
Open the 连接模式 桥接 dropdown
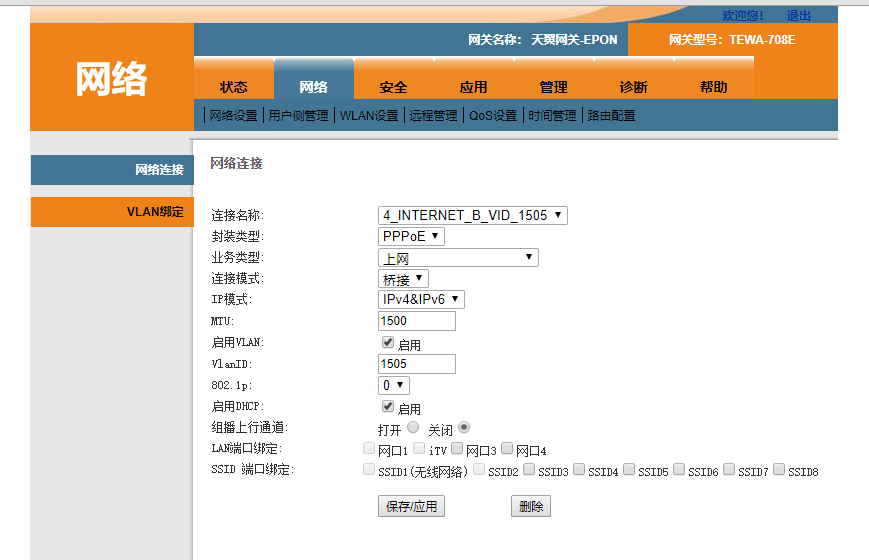pyautogui.click(x=403, y=278)
